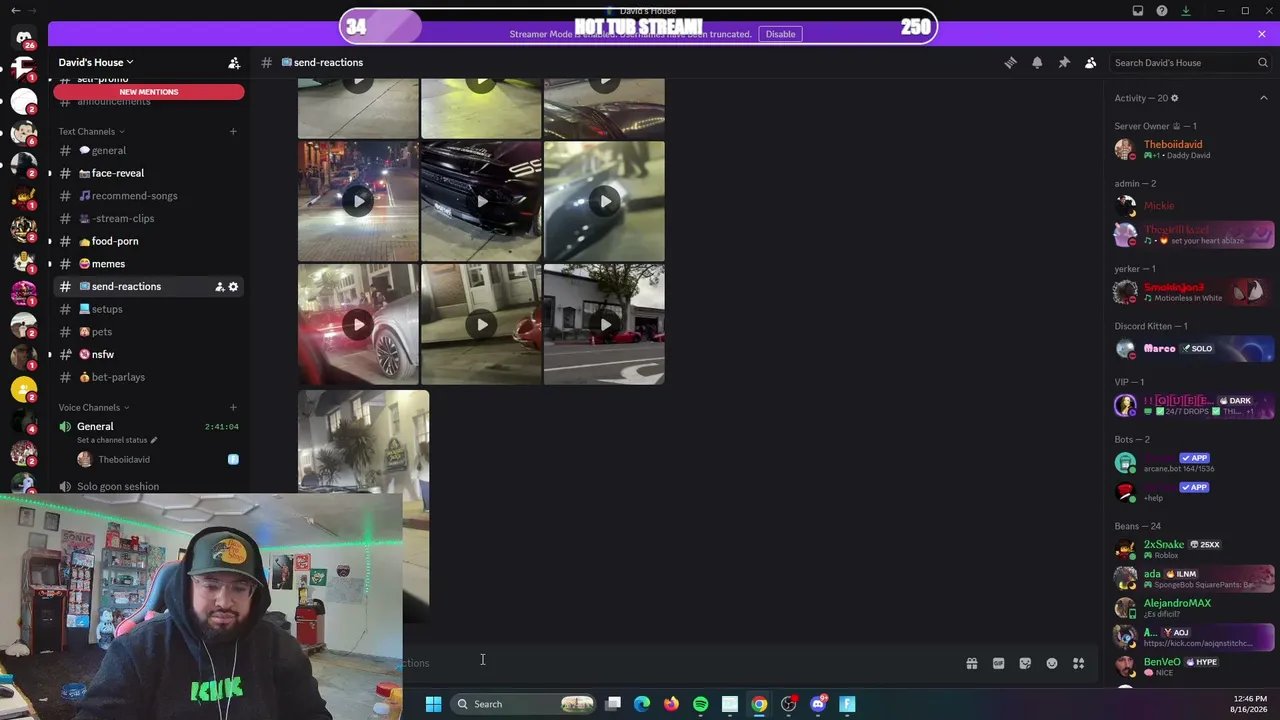View the bet-parlays channel
The width and height of the screenshot is (1280, 720).
[149, 377]
